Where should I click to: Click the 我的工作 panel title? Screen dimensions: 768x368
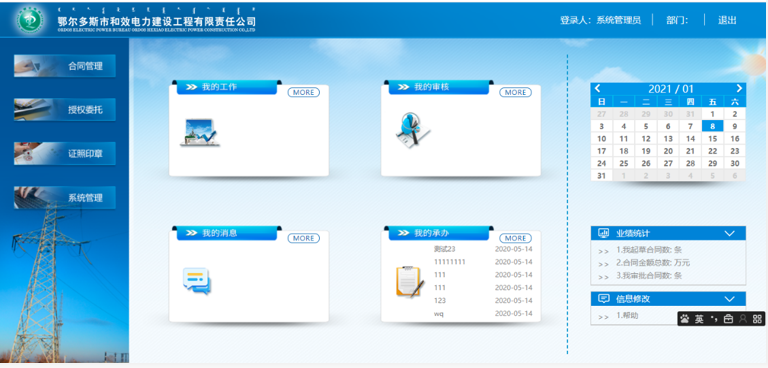click(x=219, y=87)
